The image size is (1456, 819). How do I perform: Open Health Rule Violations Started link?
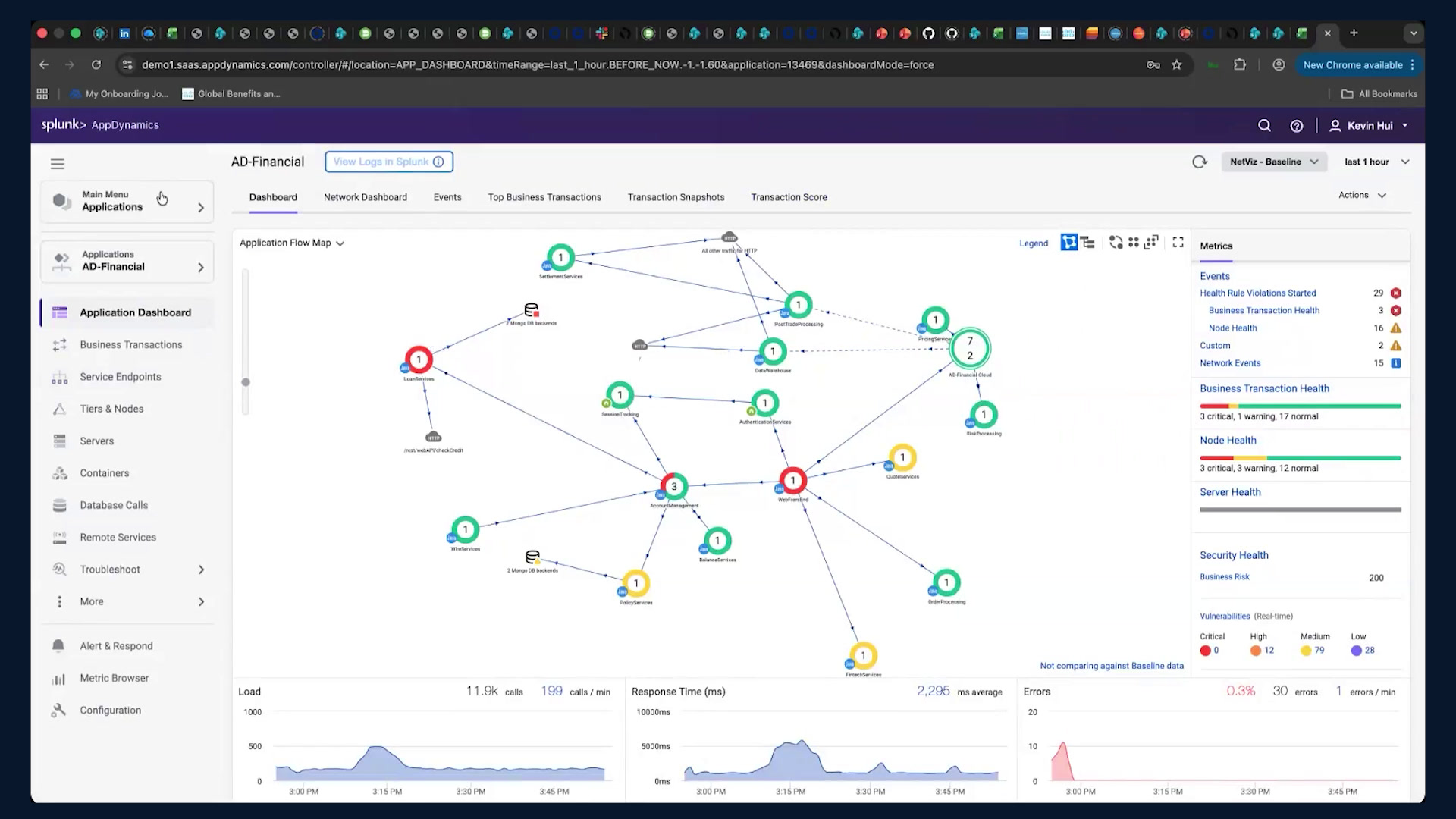[1257, 293]
